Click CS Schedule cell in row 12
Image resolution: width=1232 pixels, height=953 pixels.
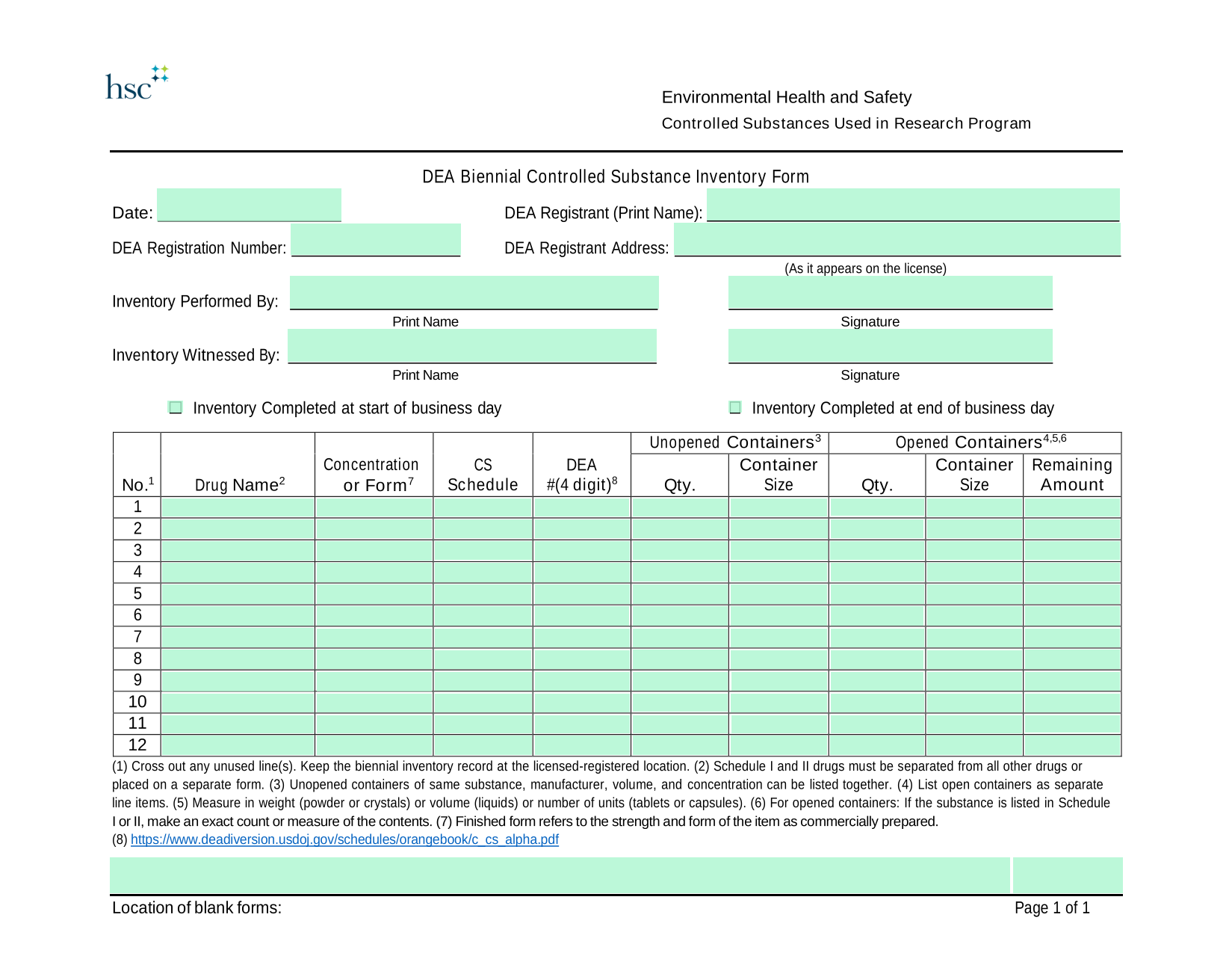coord(483,746)
